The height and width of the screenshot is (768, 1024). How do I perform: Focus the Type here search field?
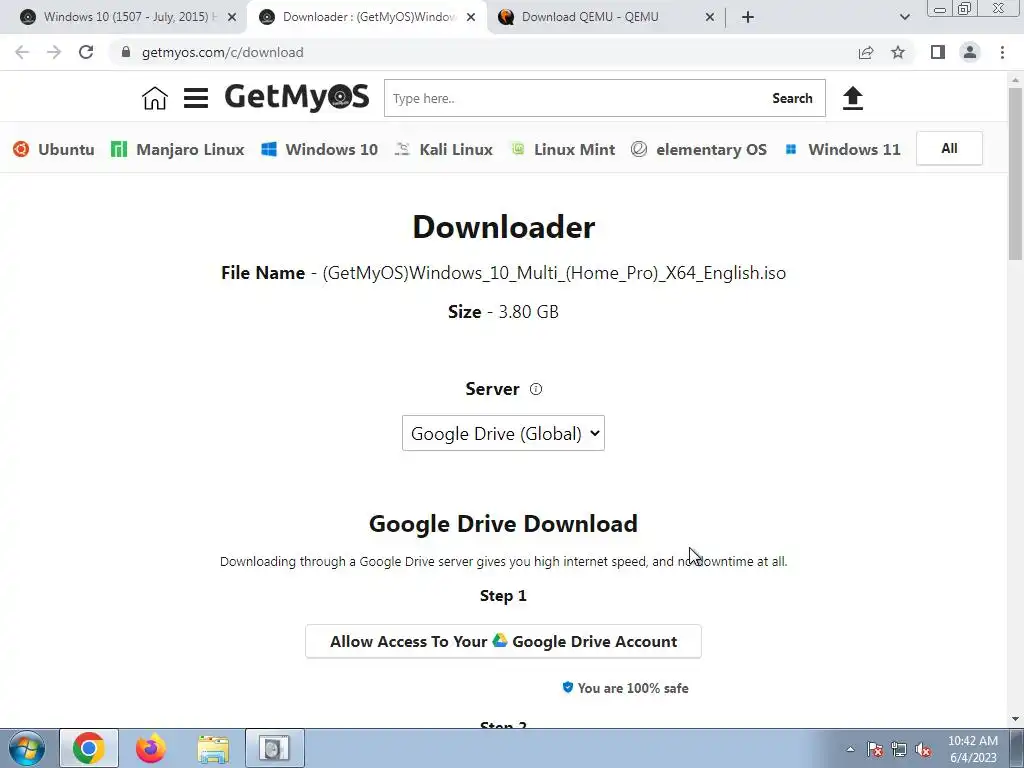[x=575, y=98]
